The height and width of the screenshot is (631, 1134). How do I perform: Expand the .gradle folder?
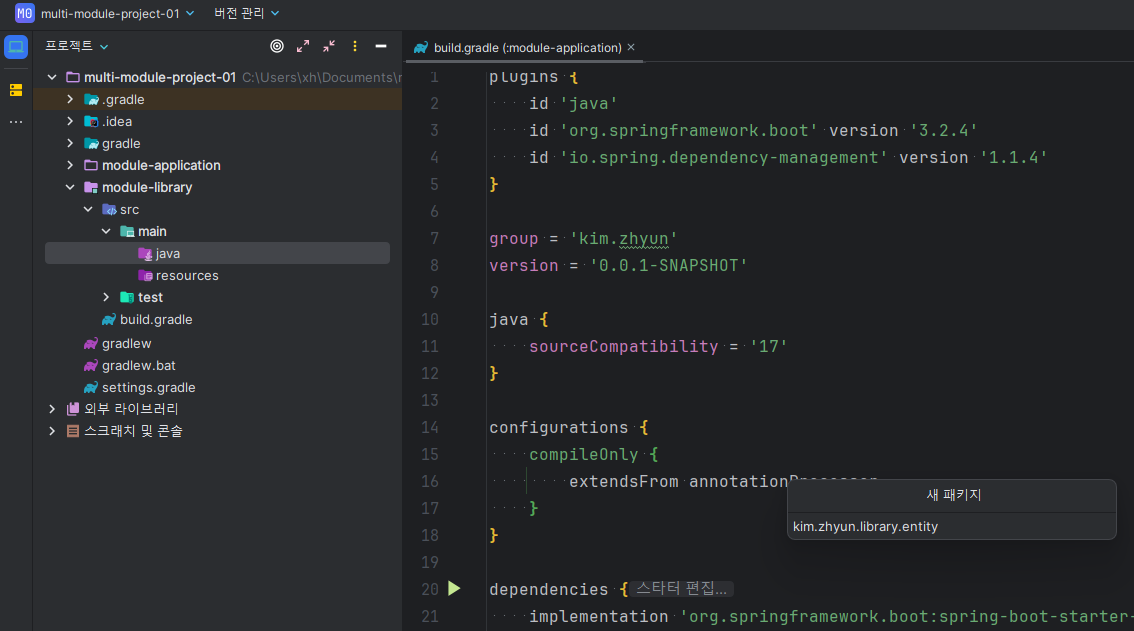click(70, 99)
